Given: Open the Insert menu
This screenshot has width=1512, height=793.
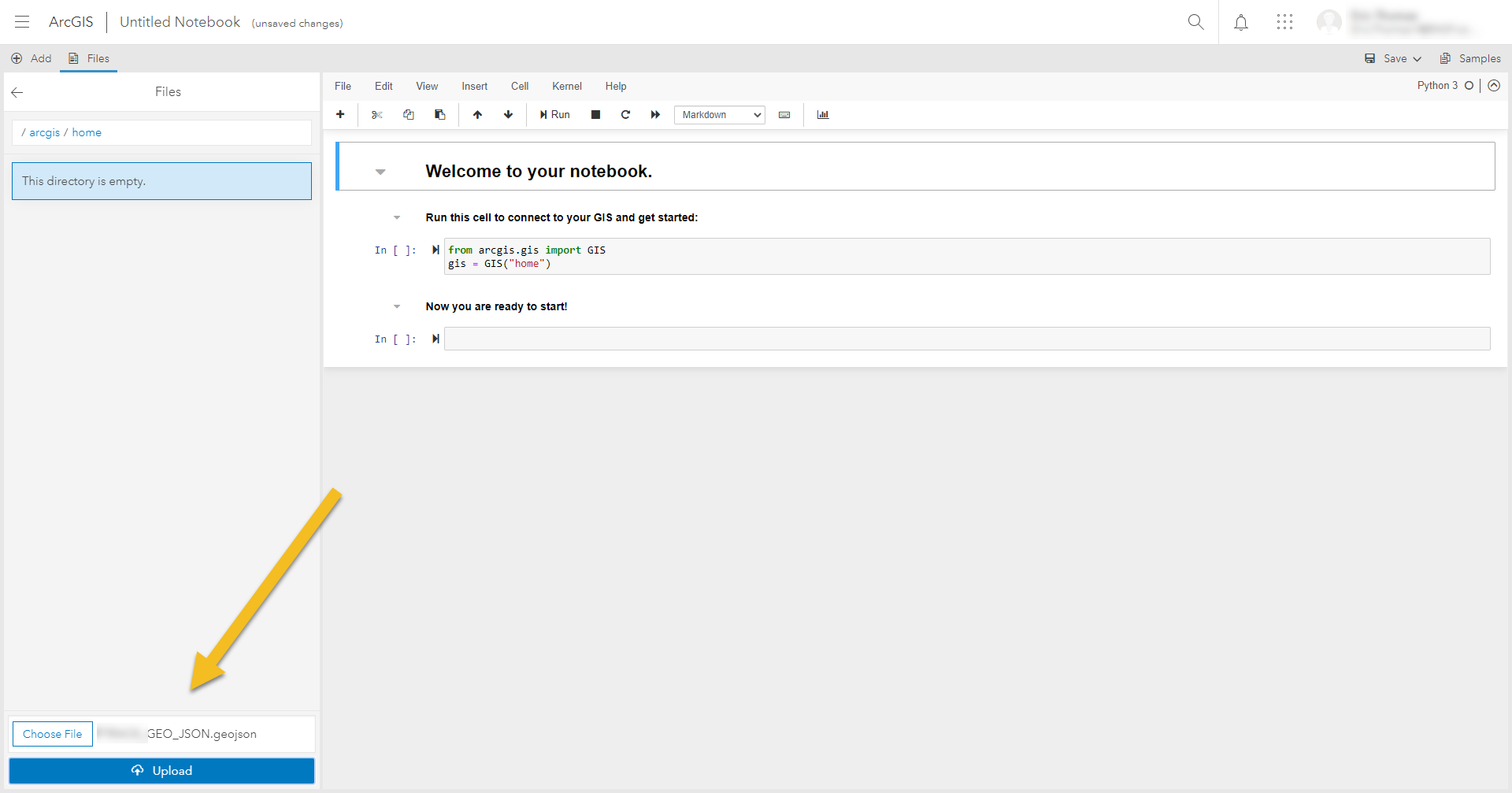Looking at the screenshot, I should pyautogui.click(x=474, y=86).
